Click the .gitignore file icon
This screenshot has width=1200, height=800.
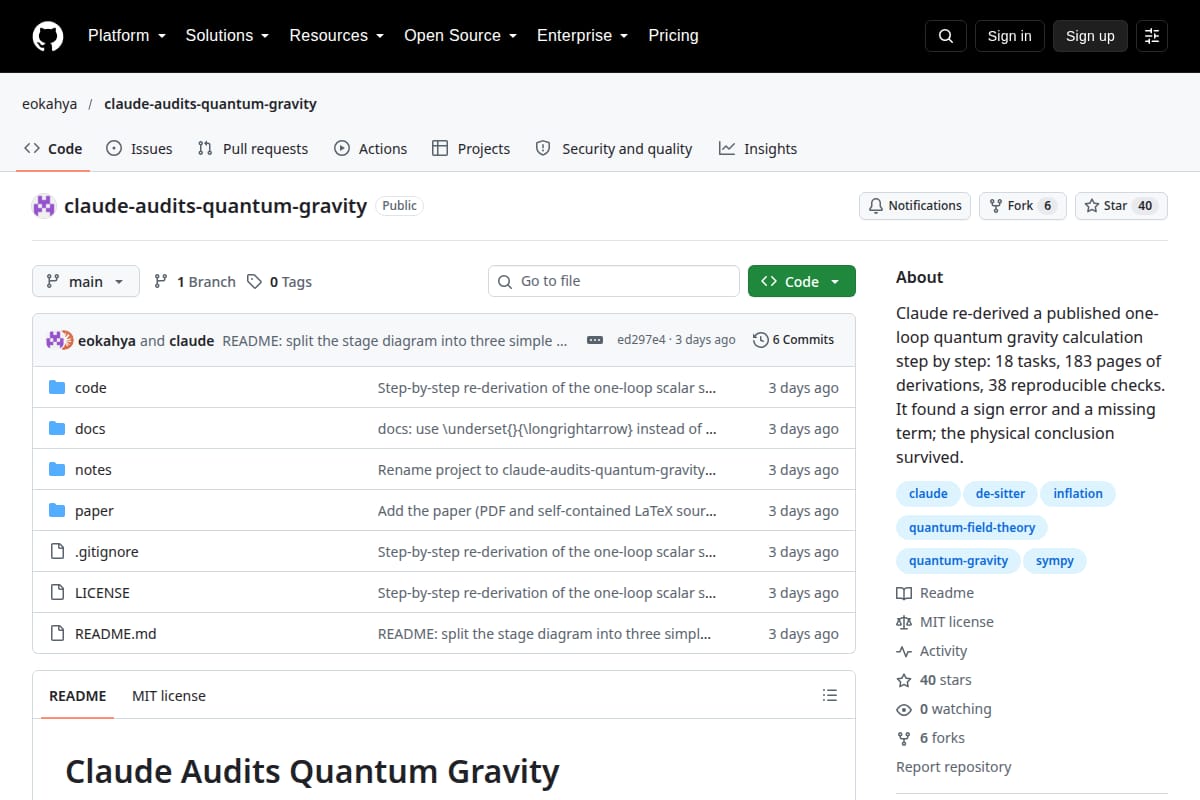pos(57,552)
